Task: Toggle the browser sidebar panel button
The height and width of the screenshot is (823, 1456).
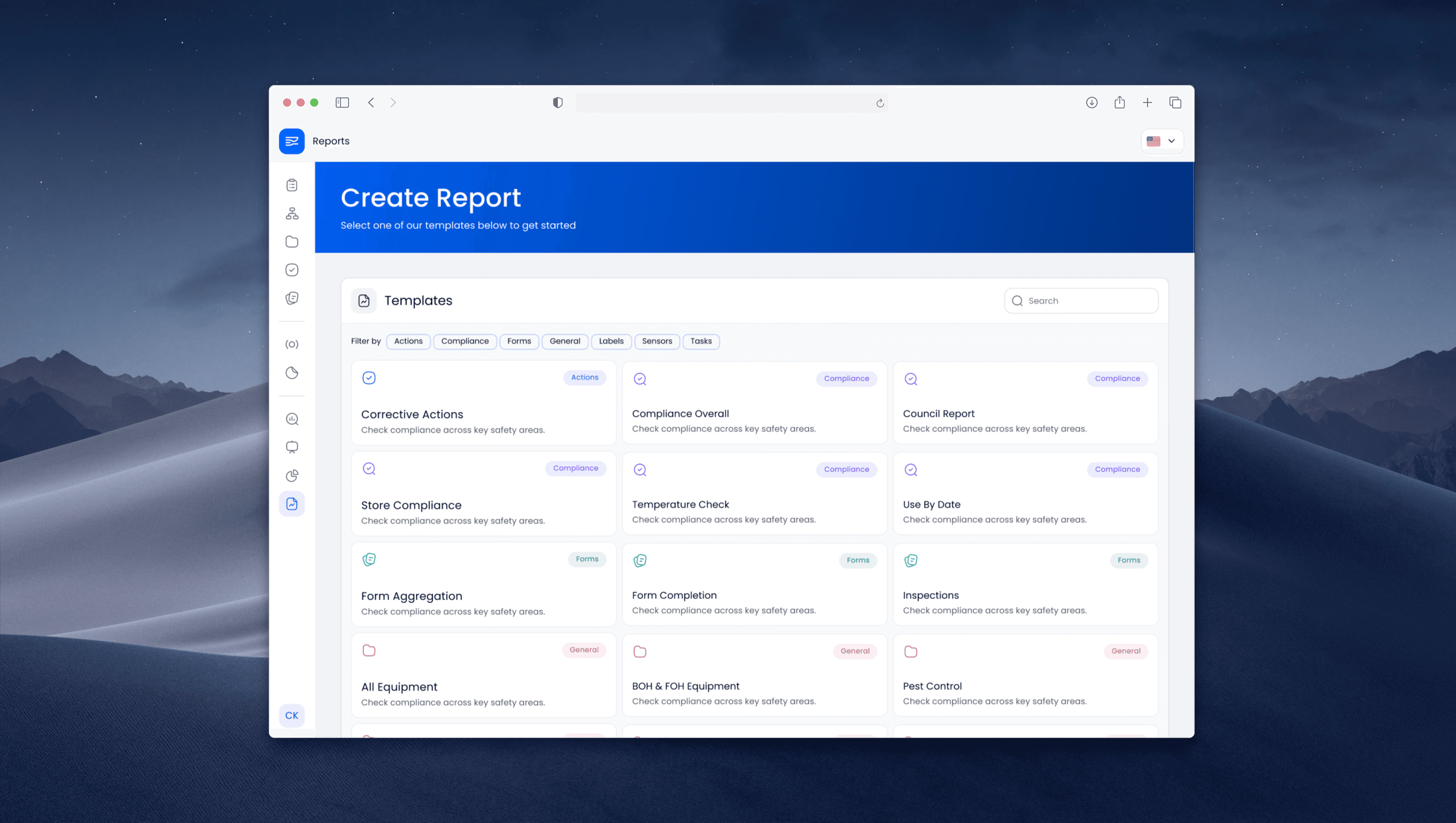Action: click(x=342, y=102)
